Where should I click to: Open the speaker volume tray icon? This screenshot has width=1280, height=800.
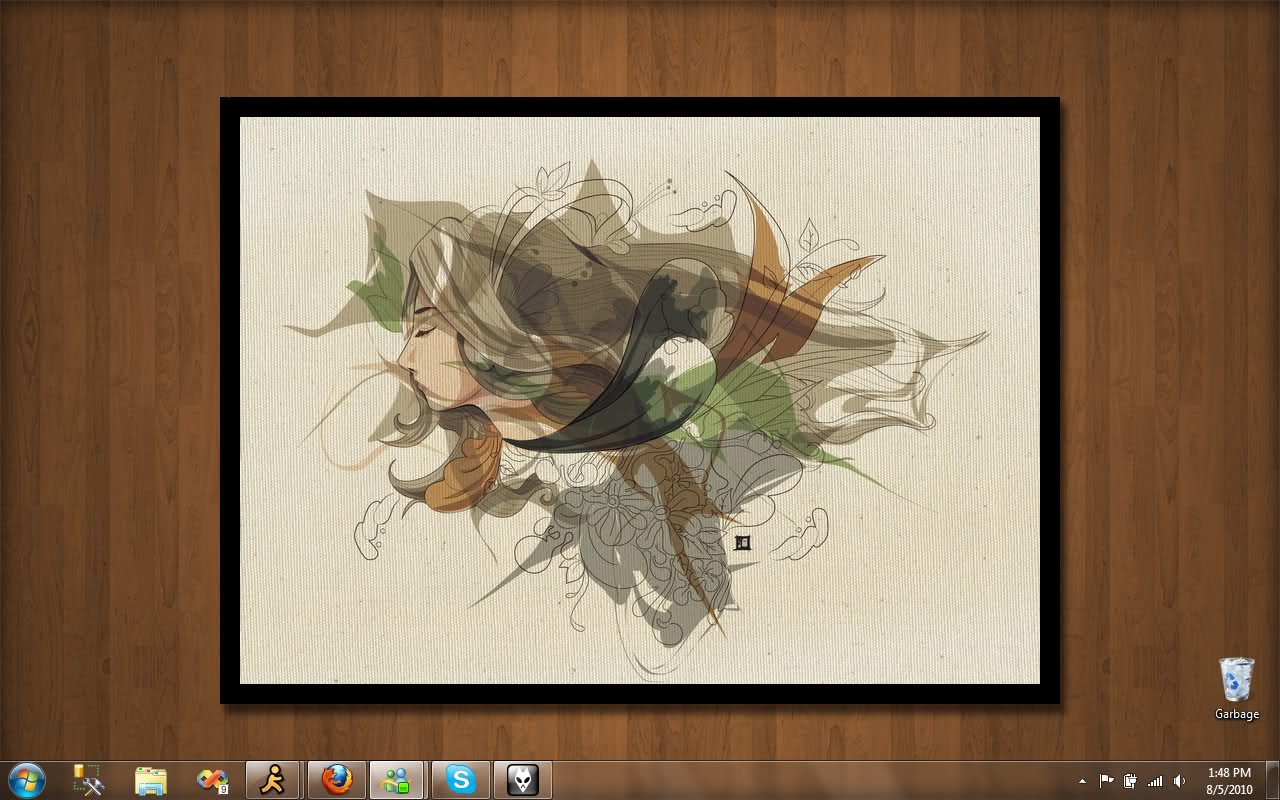click(1180, 781)
